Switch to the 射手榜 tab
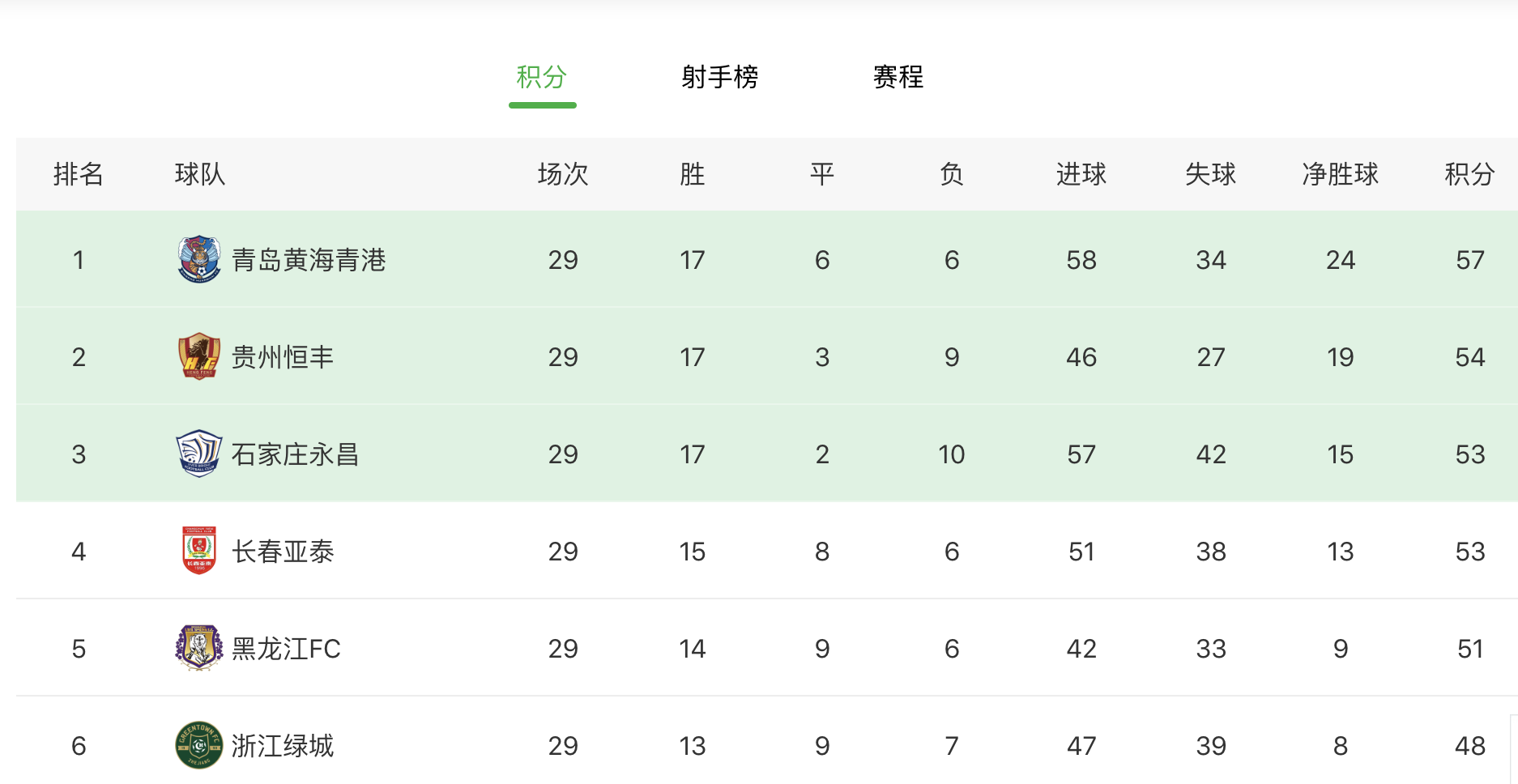The width and height of the screenshot is (1518, 784). pos(719,78)
